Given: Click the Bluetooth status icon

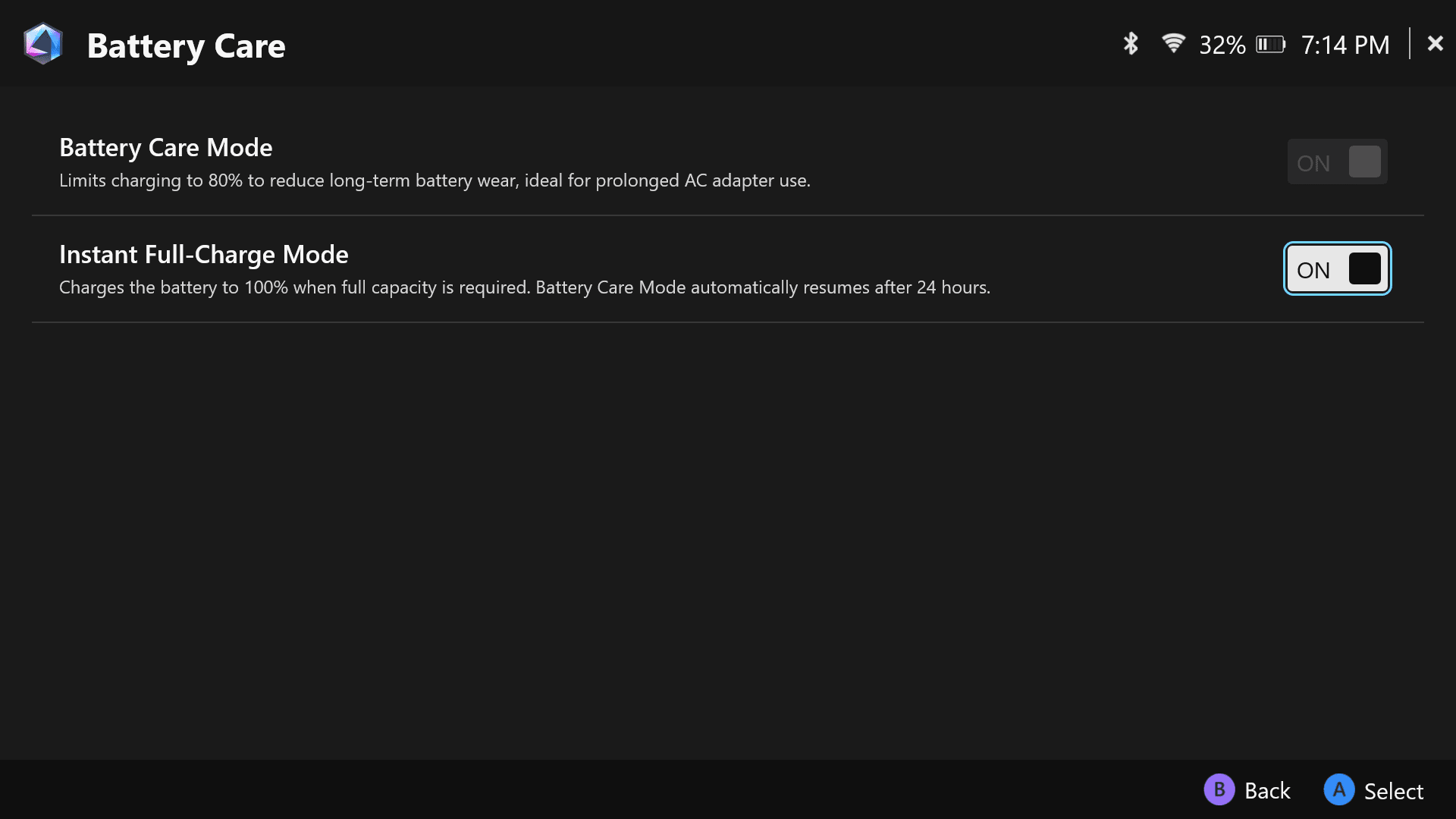Looking at the screenshot, I should pyautogui.click(x=1131, y=44).
